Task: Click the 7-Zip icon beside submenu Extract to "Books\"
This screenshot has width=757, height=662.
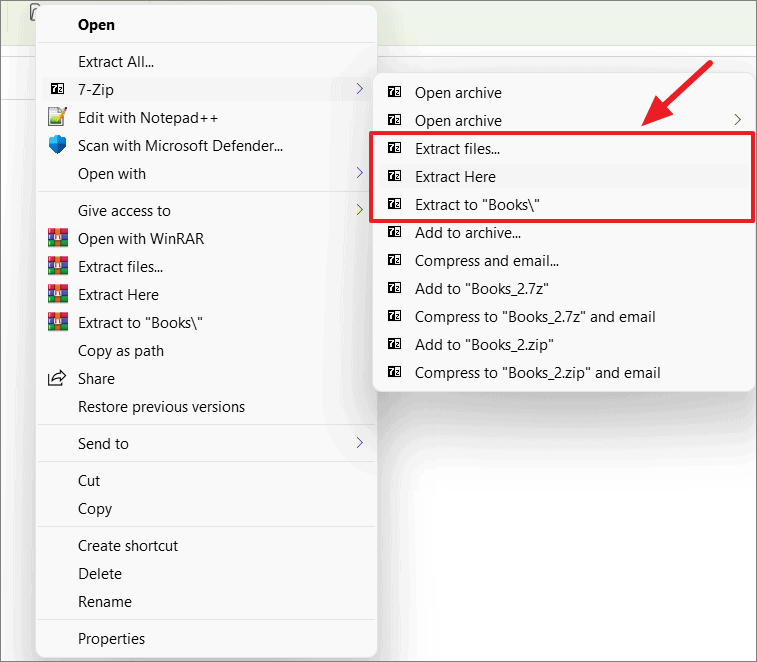Action: pos(394,204)
